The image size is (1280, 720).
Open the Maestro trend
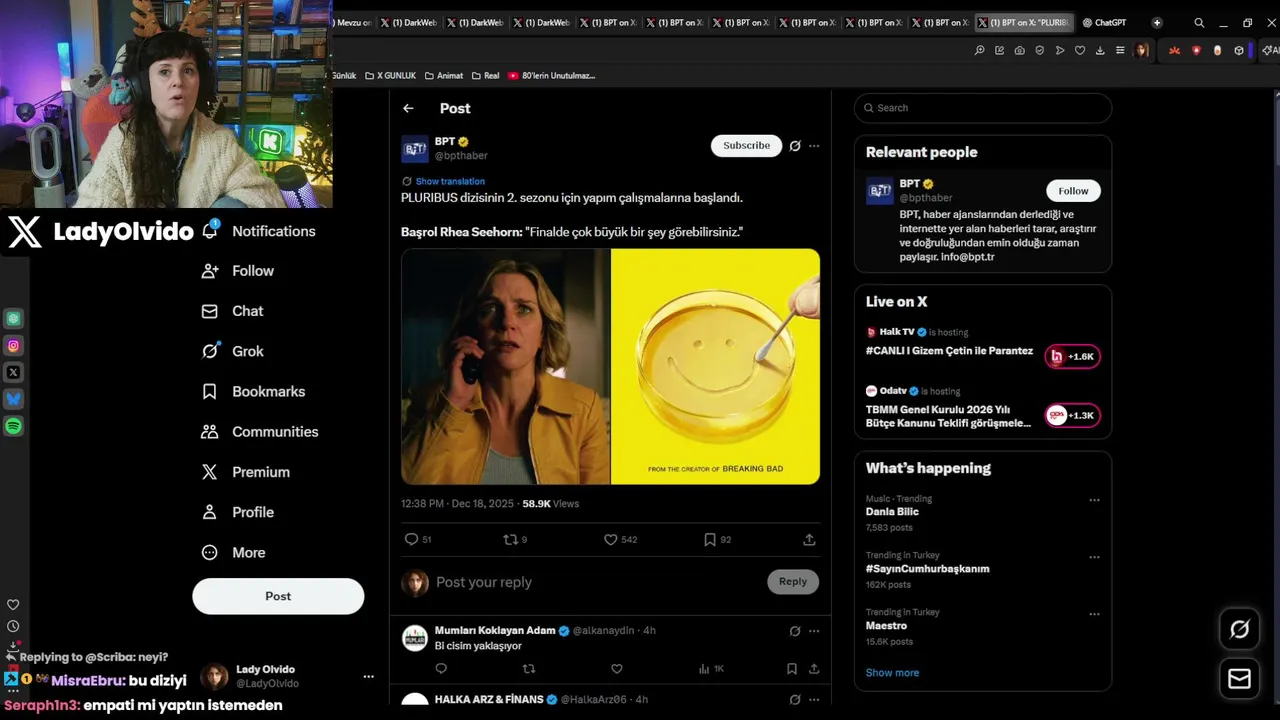click(x=886, y=626)
